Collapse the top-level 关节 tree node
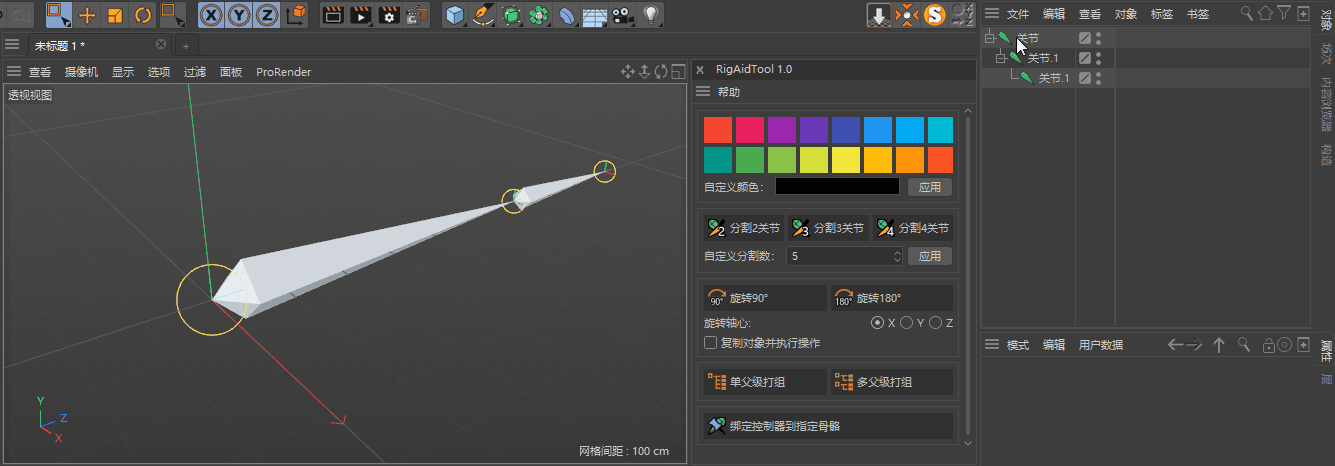 click(x=989, y=38)
